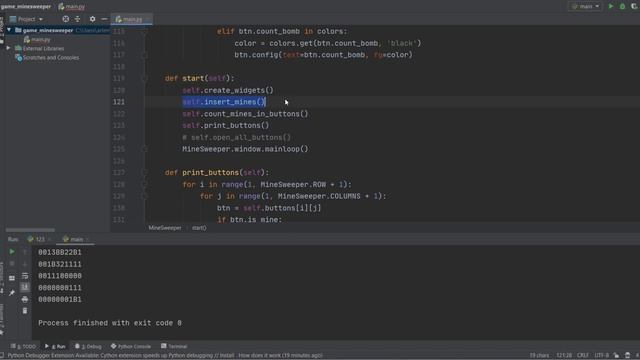
Task: Click the locate/select opened file icon
Action: [x=66, y=19]
